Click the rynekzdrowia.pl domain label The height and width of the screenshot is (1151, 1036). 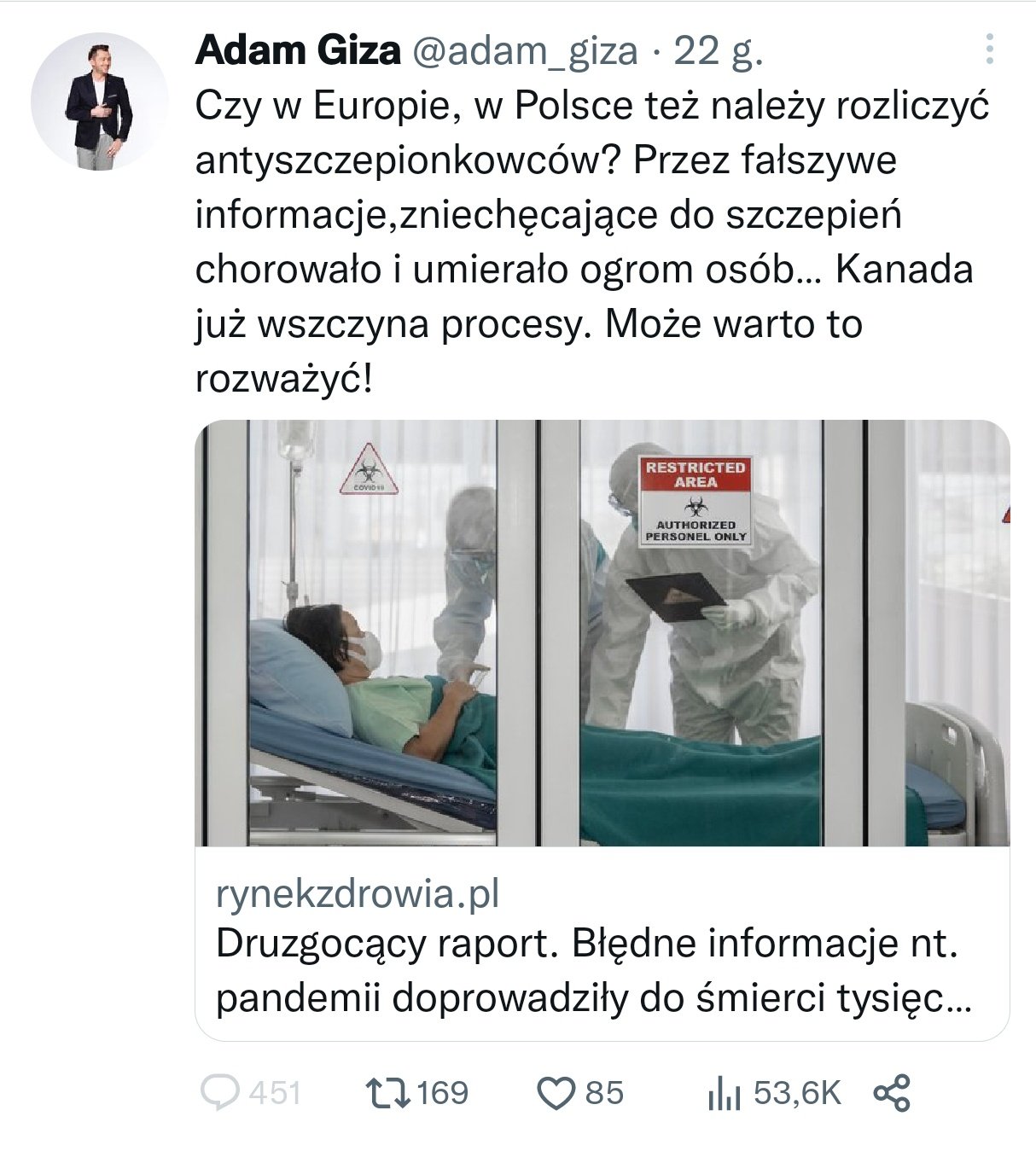pos(358,894)
